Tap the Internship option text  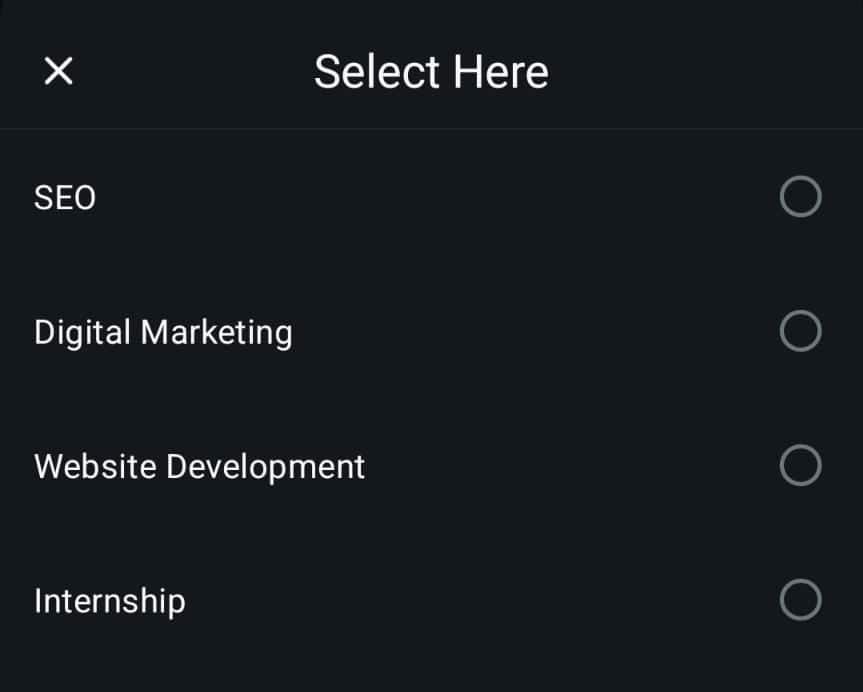coord(109,600)
